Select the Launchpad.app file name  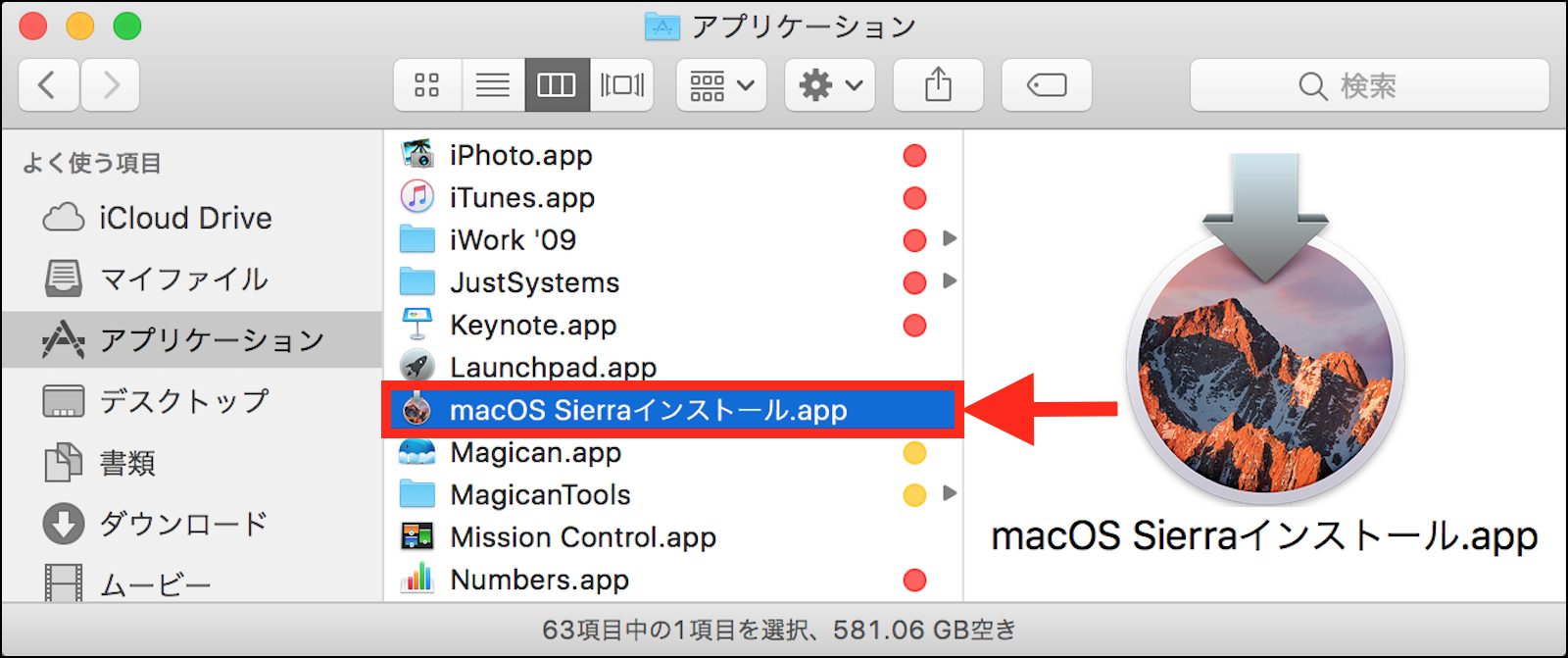tap(553, 367)
